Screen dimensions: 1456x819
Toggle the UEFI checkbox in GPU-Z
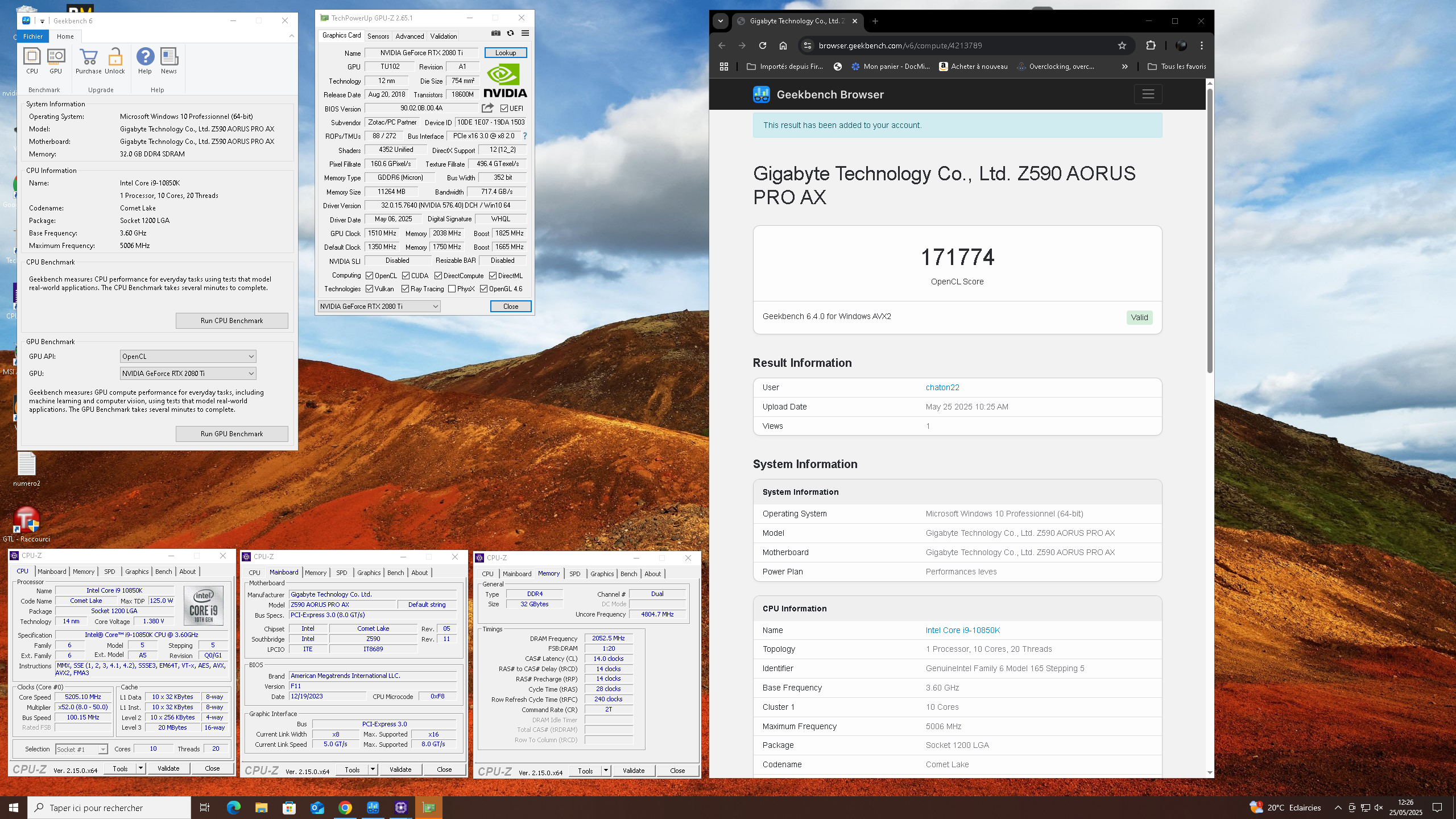pos(504,109)
